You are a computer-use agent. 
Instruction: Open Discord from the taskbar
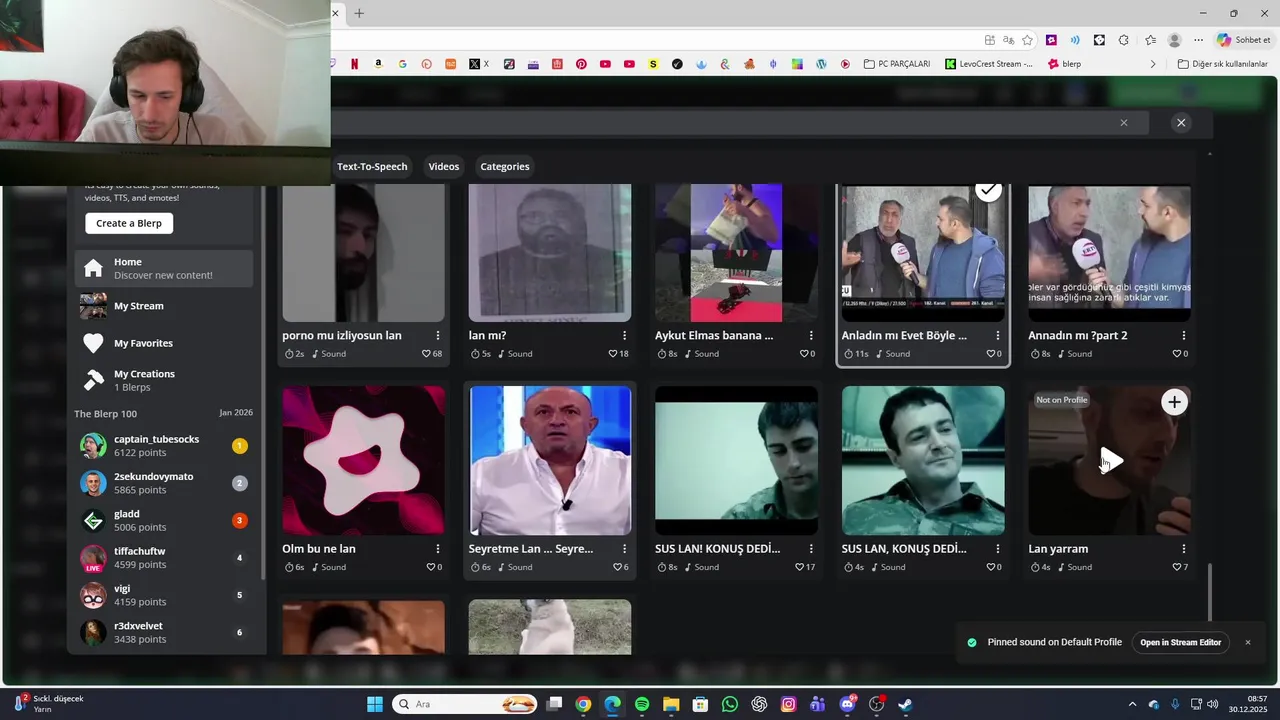click(848, 704)
